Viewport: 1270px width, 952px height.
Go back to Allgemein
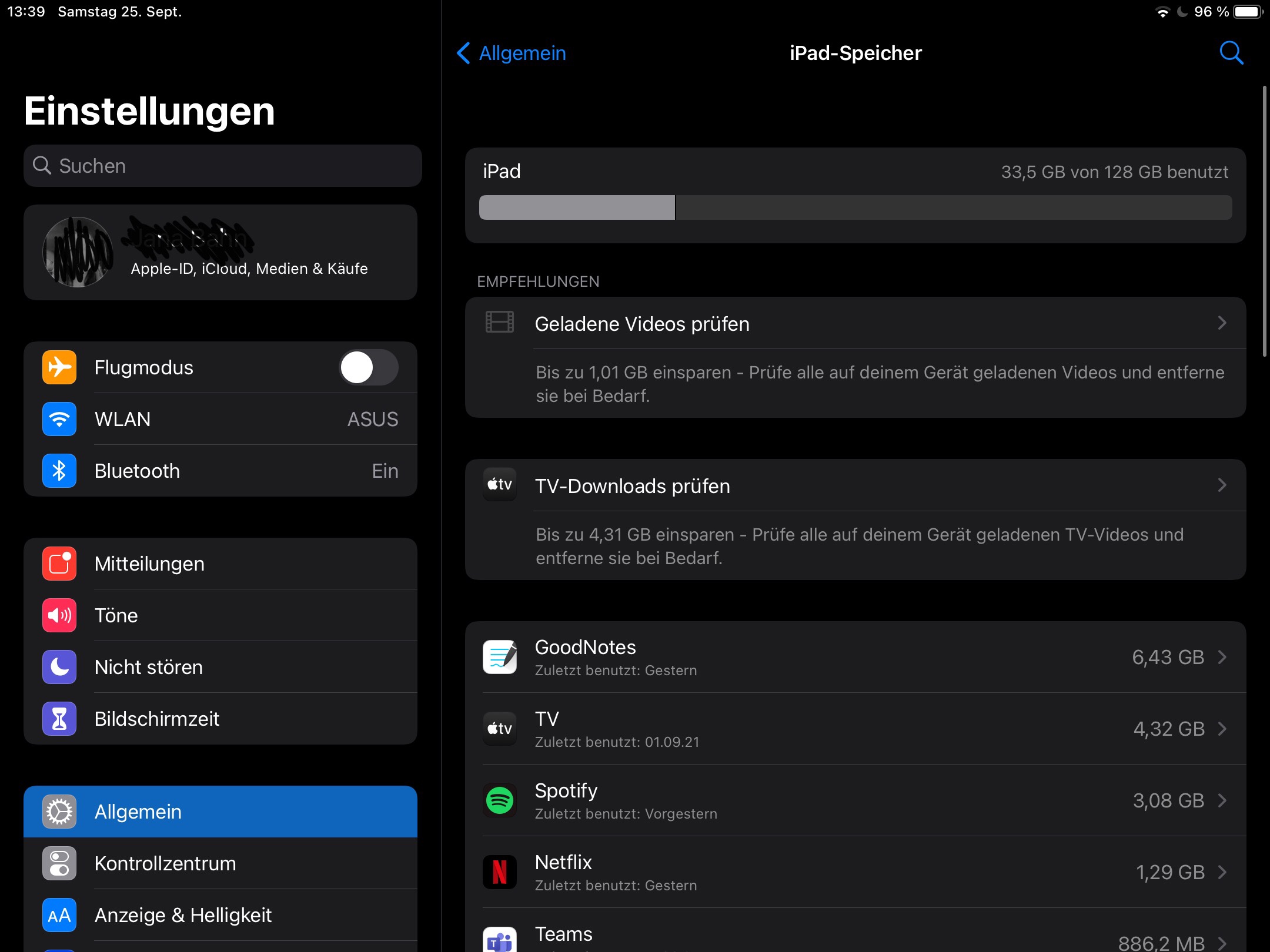(x=512, y=53)
